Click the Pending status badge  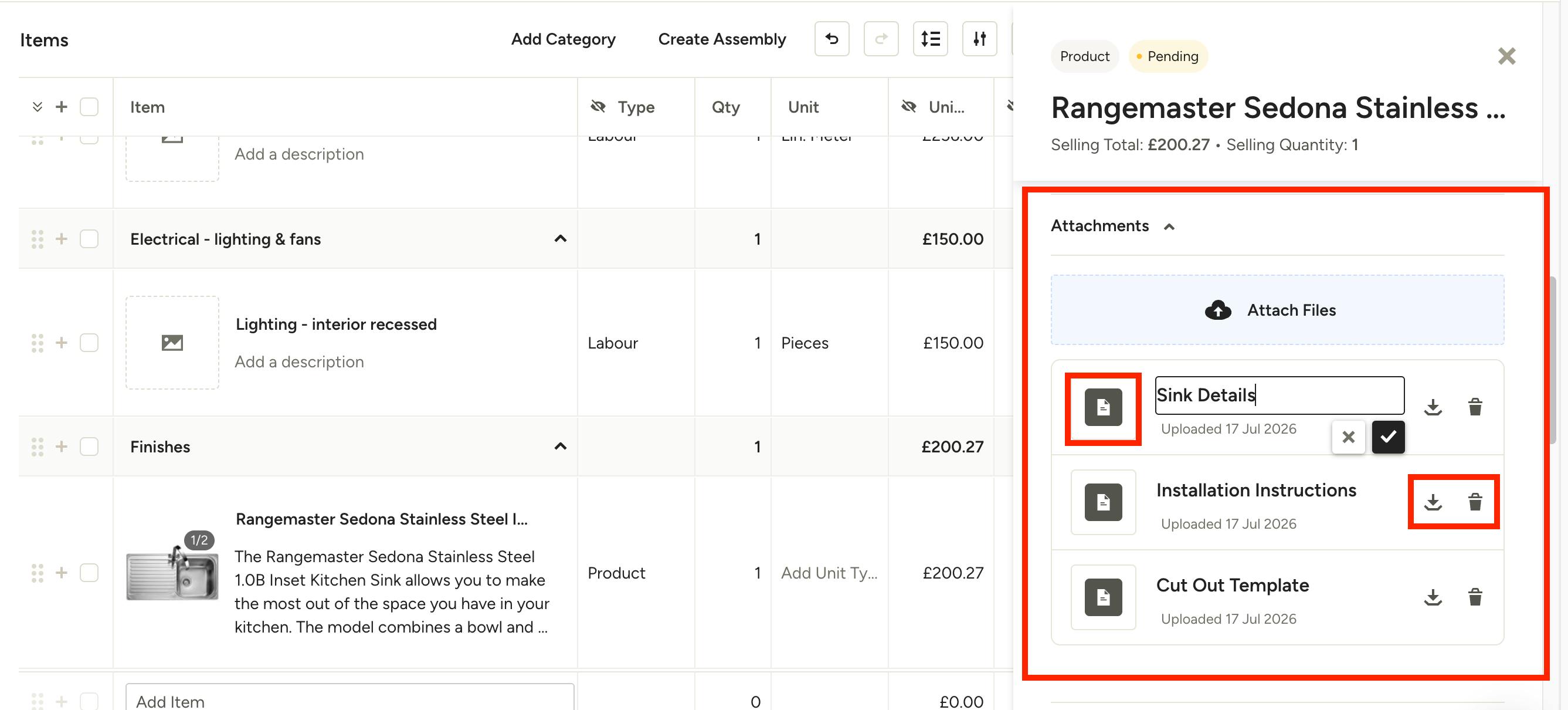pyautogui.click(x=1168, y=56)
